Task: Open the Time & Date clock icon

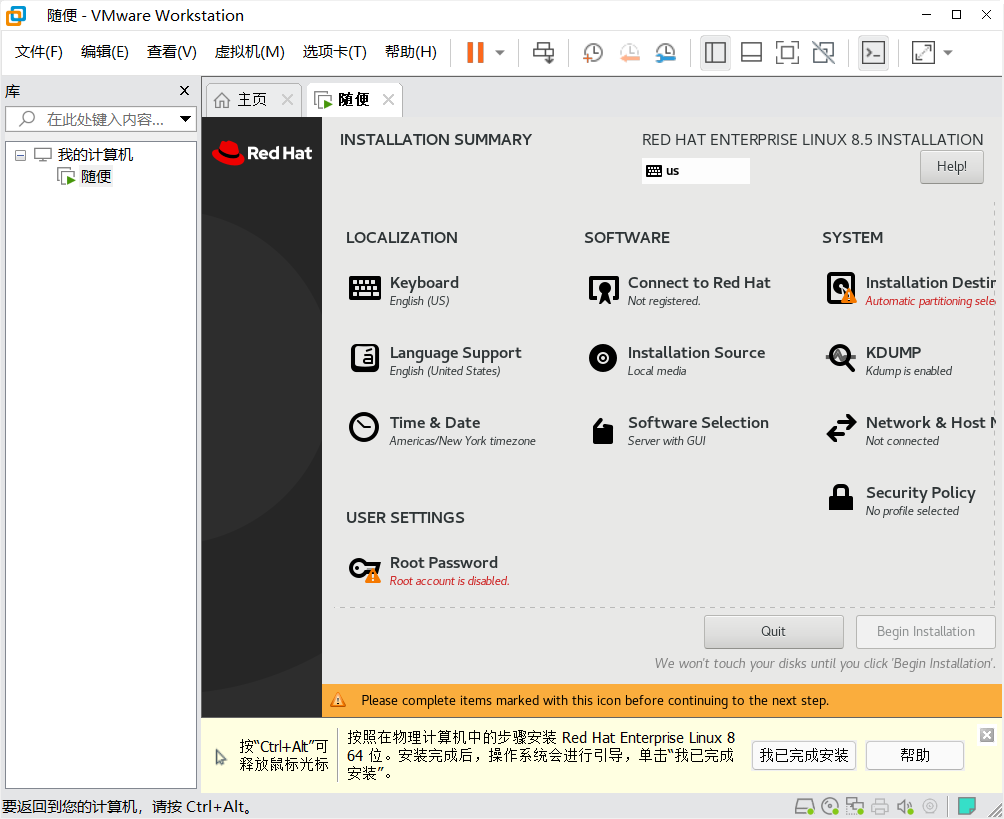Action: point(364,427)
